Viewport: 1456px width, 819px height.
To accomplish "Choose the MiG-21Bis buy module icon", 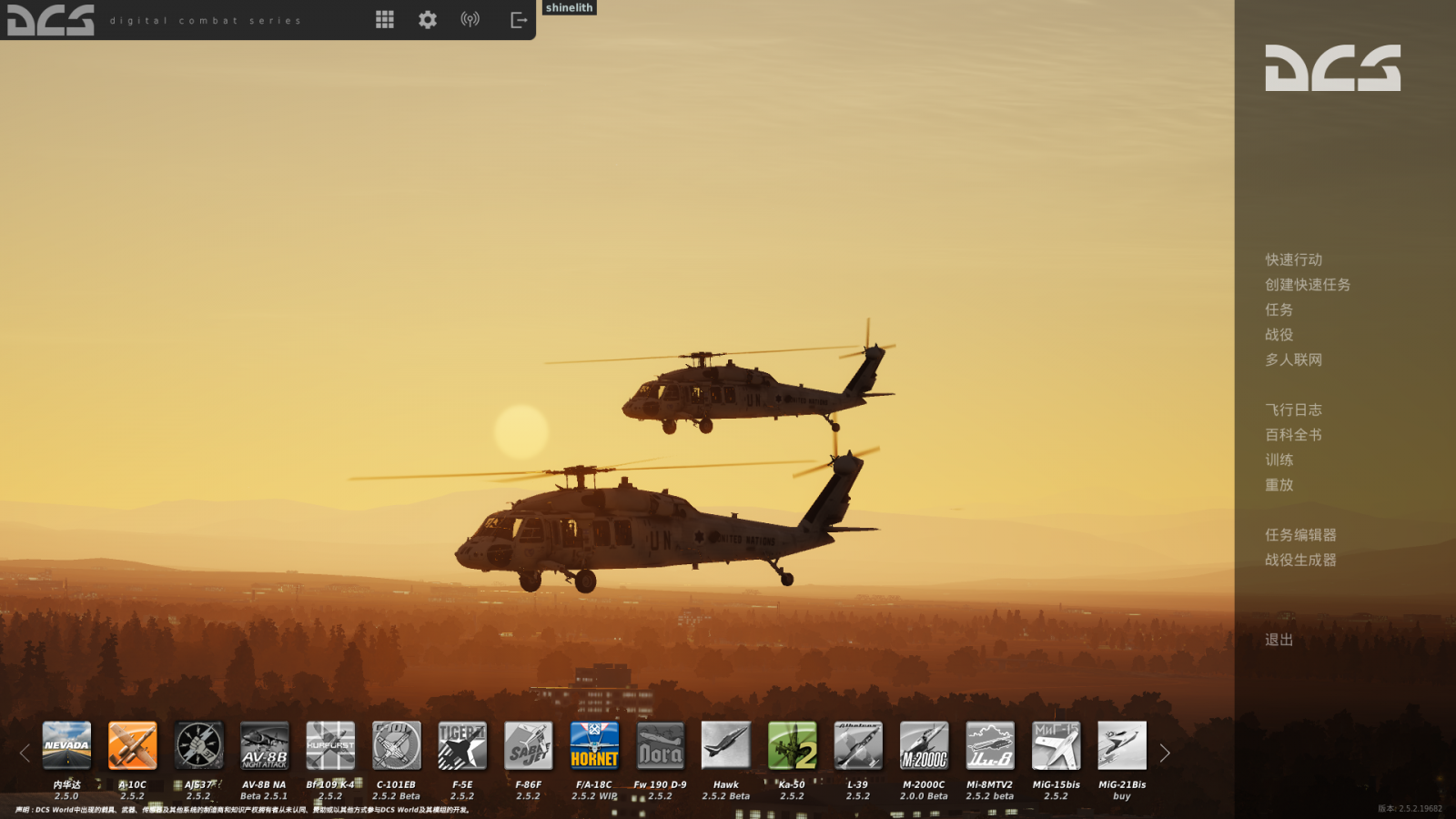I will pos(1122,745).
